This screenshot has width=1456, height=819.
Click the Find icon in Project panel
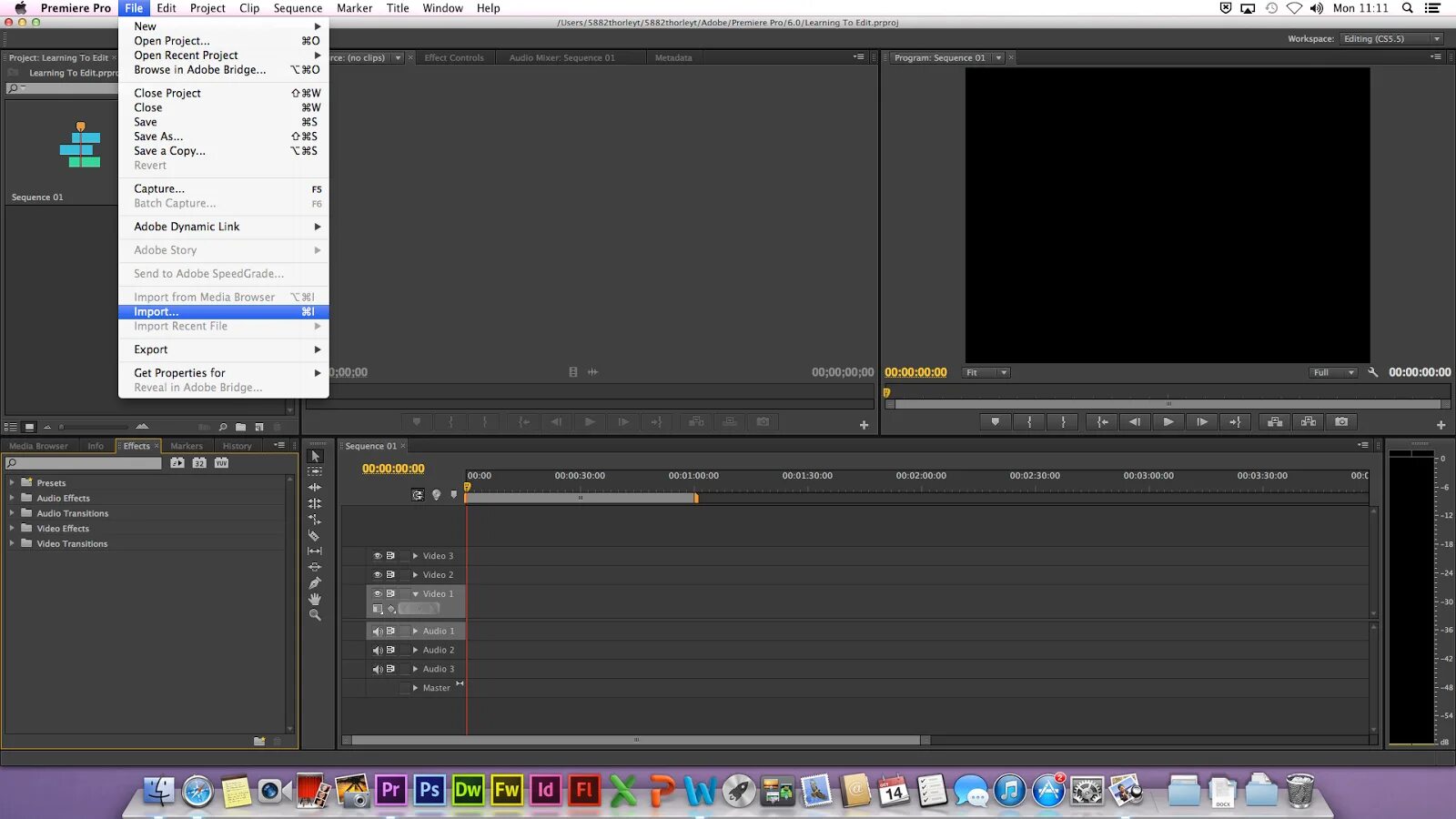coord(223,427)
